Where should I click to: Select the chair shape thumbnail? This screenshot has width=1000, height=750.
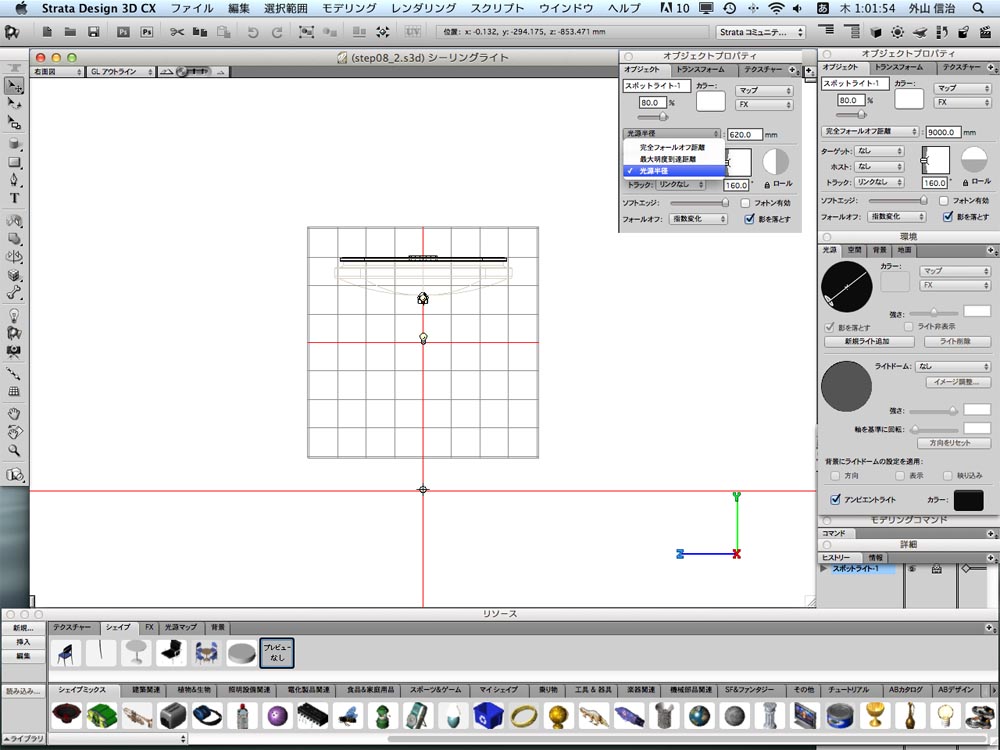[x=66, y=653]
